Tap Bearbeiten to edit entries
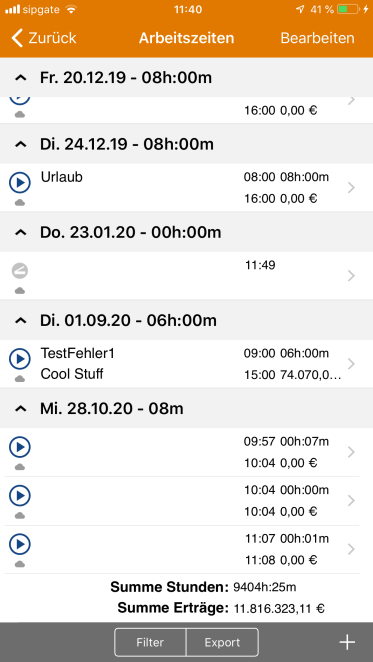 click(x=318, y=38)
